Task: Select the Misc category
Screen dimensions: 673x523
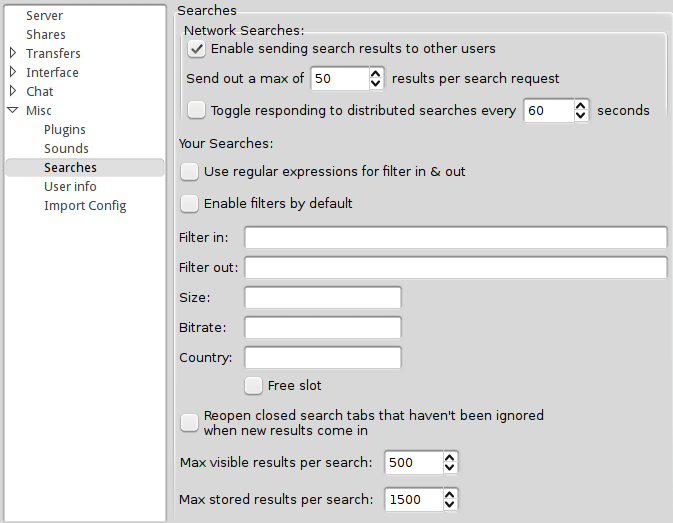Action: coord(39,110)
